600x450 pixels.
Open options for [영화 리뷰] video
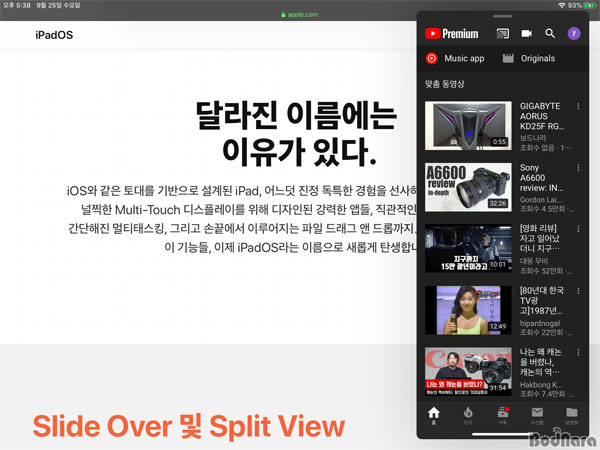click(x=578, y=229)
